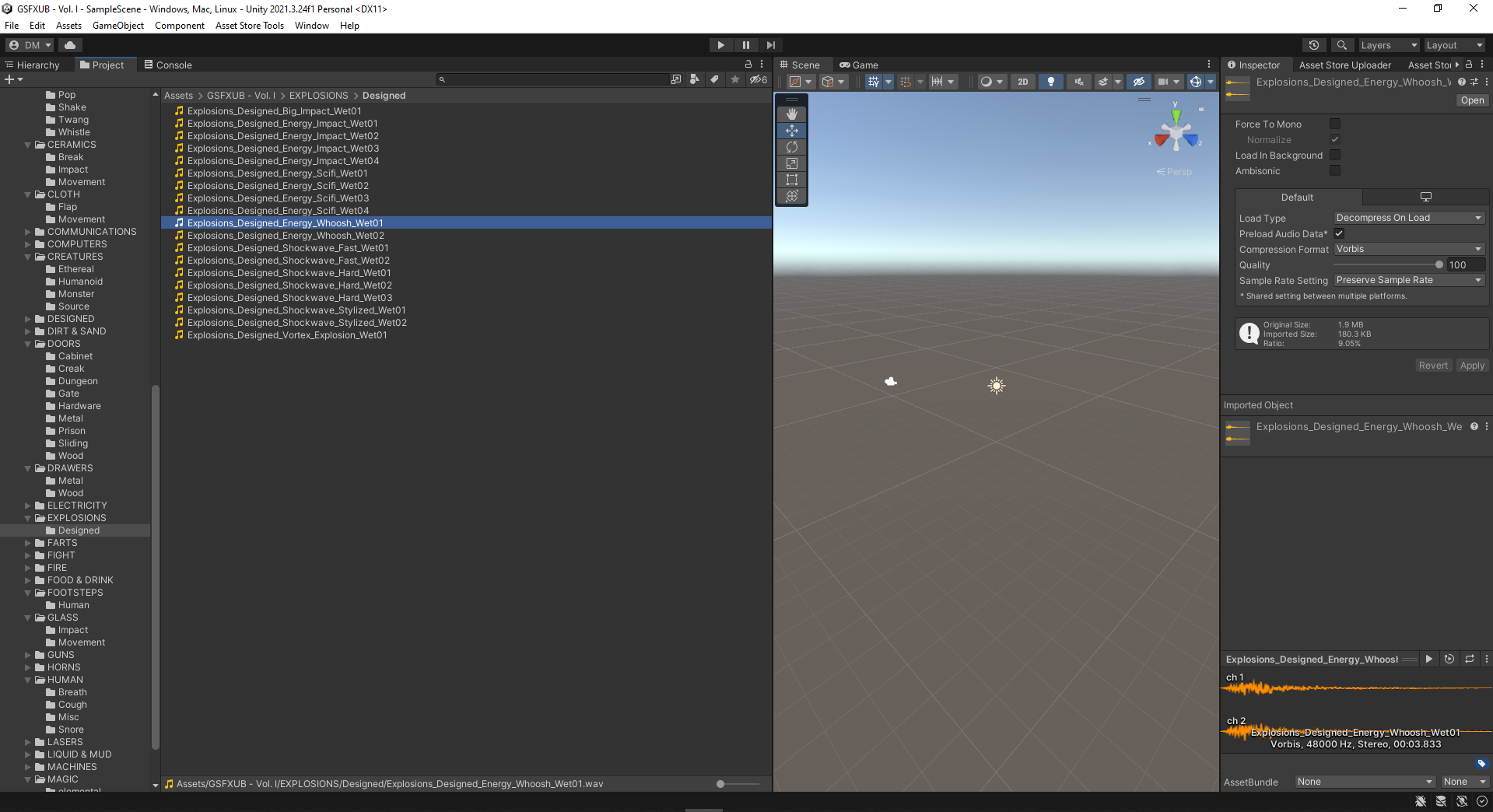Click the grid visibility icon in Scene toolbar
1493x812 pixels.
tap(873, 82)
